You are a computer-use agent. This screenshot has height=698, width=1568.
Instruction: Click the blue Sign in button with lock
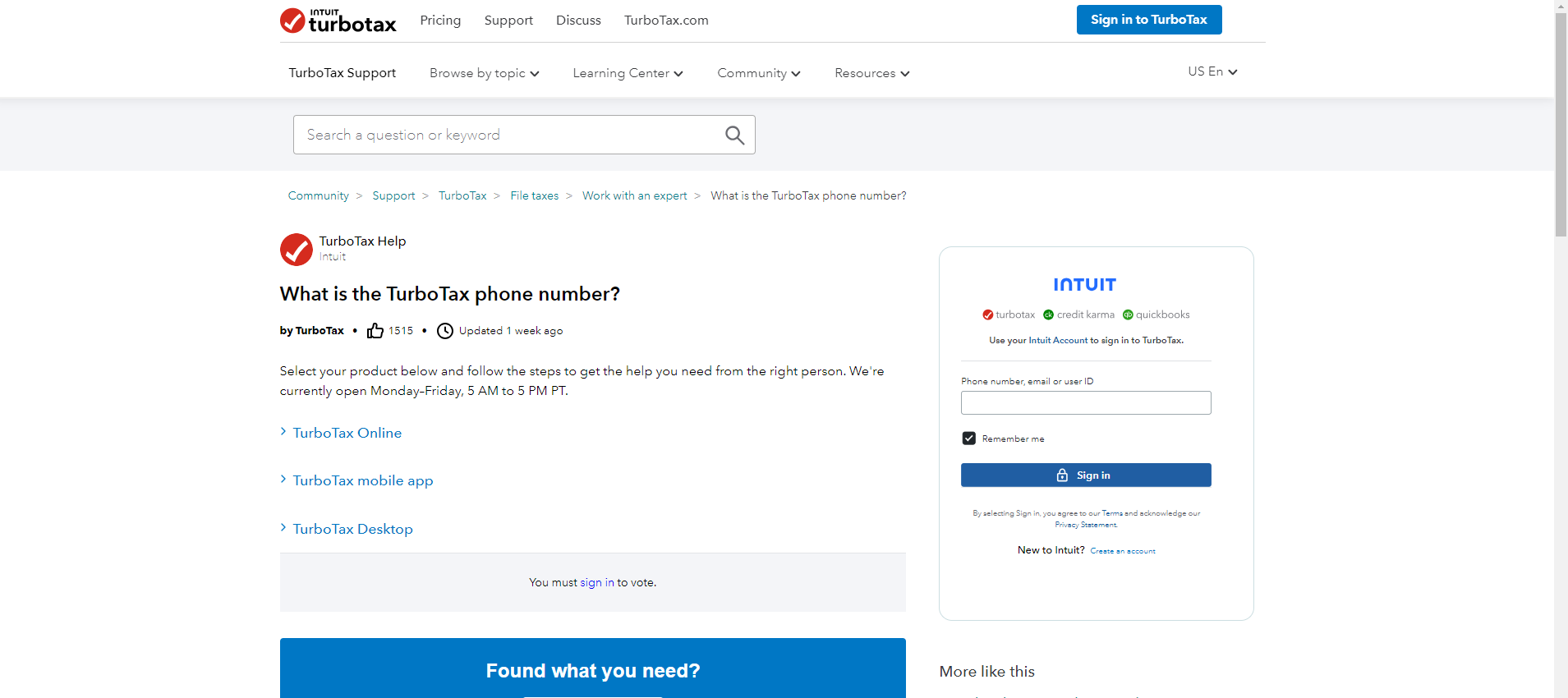point(1086,475)
